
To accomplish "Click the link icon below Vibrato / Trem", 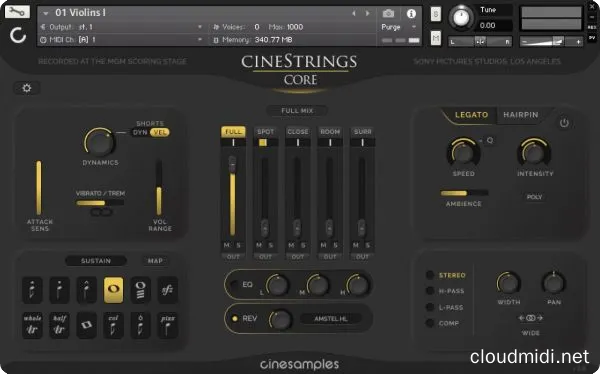I will click(x=101, y=212).
